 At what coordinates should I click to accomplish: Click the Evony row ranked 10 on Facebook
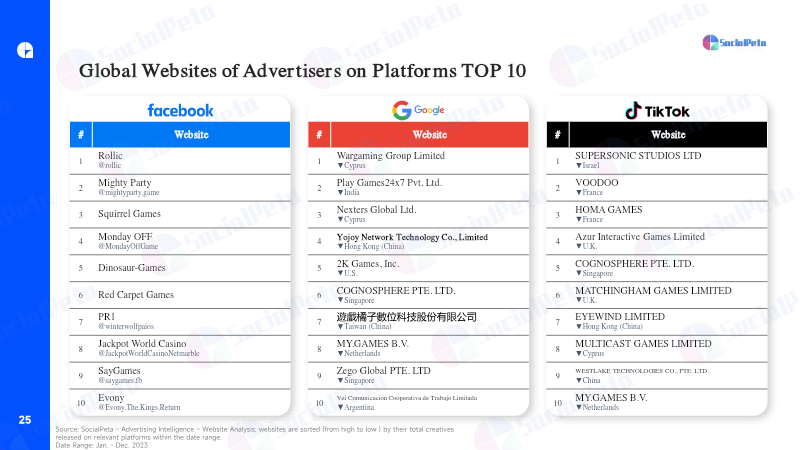pyautogui.click(x=180, y=403)
